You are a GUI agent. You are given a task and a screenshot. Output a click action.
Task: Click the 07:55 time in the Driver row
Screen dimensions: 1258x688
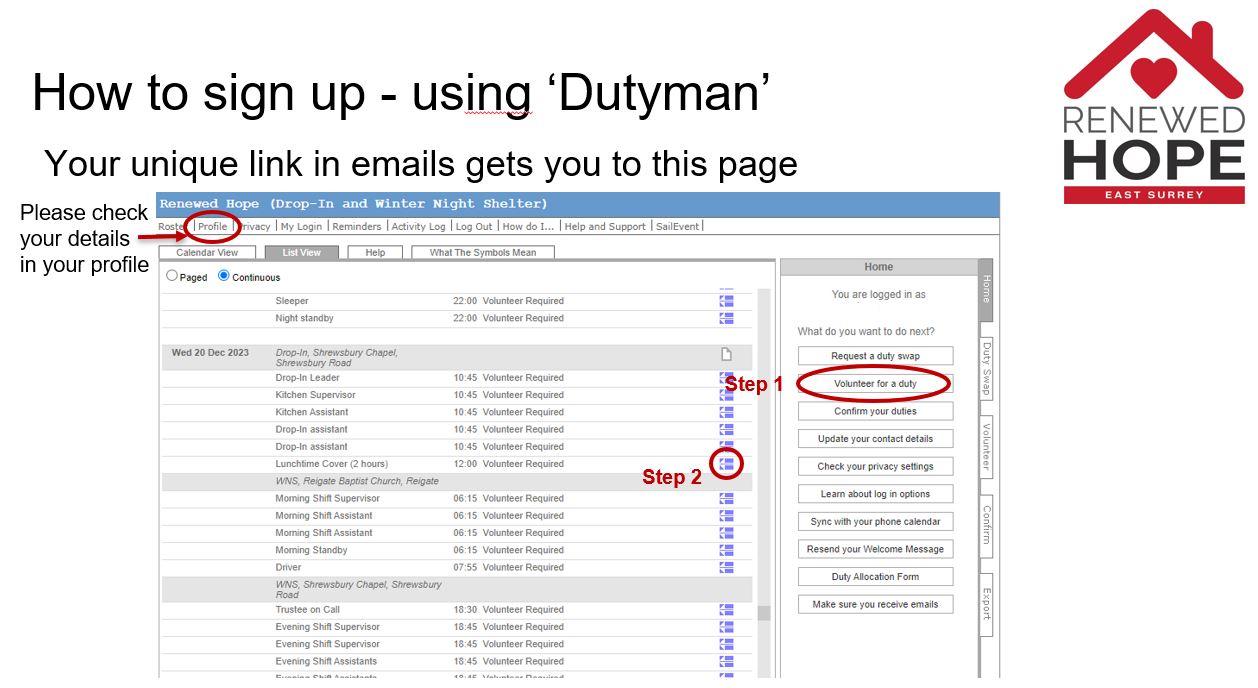[465, 567]
